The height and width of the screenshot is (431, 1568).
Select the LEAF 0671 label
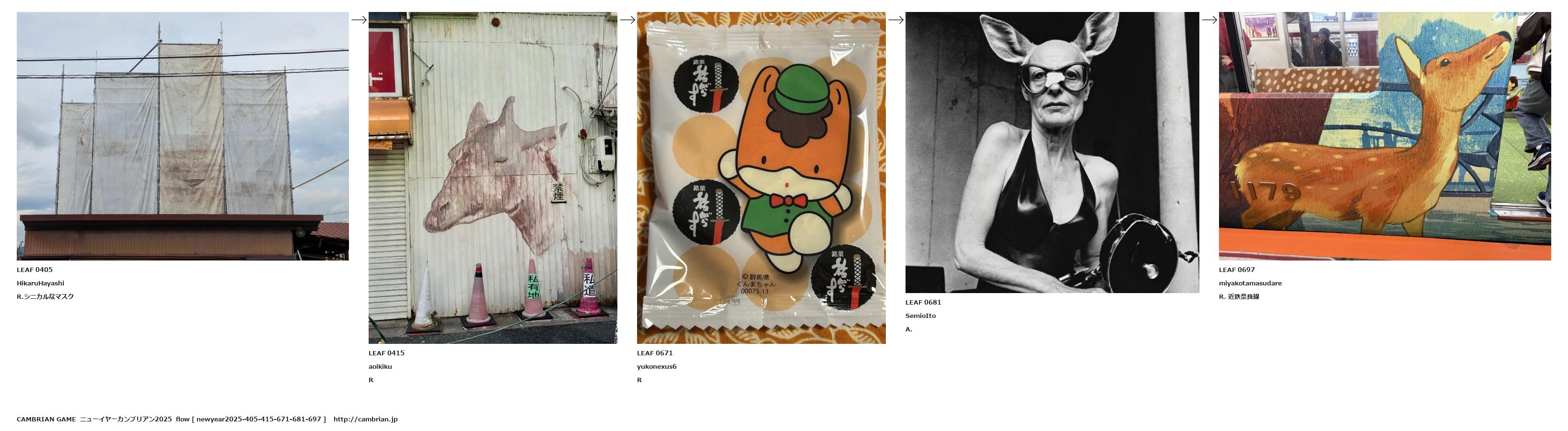point(654,352)
